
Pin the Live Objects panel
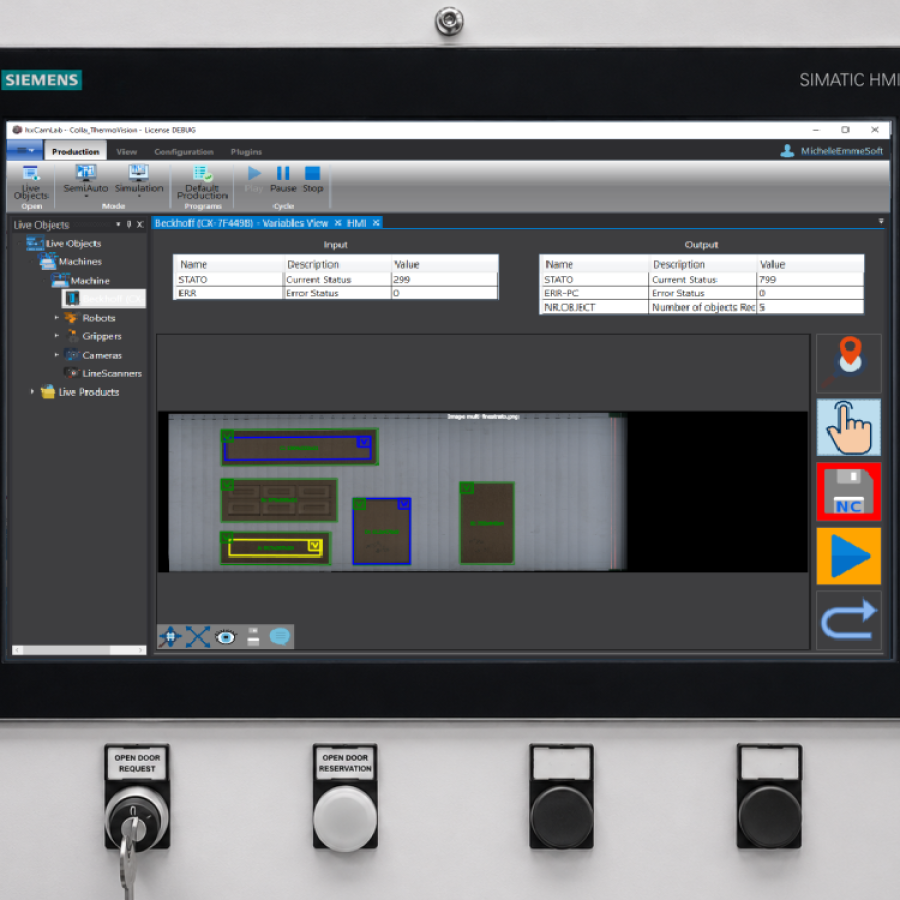[129, 224]
